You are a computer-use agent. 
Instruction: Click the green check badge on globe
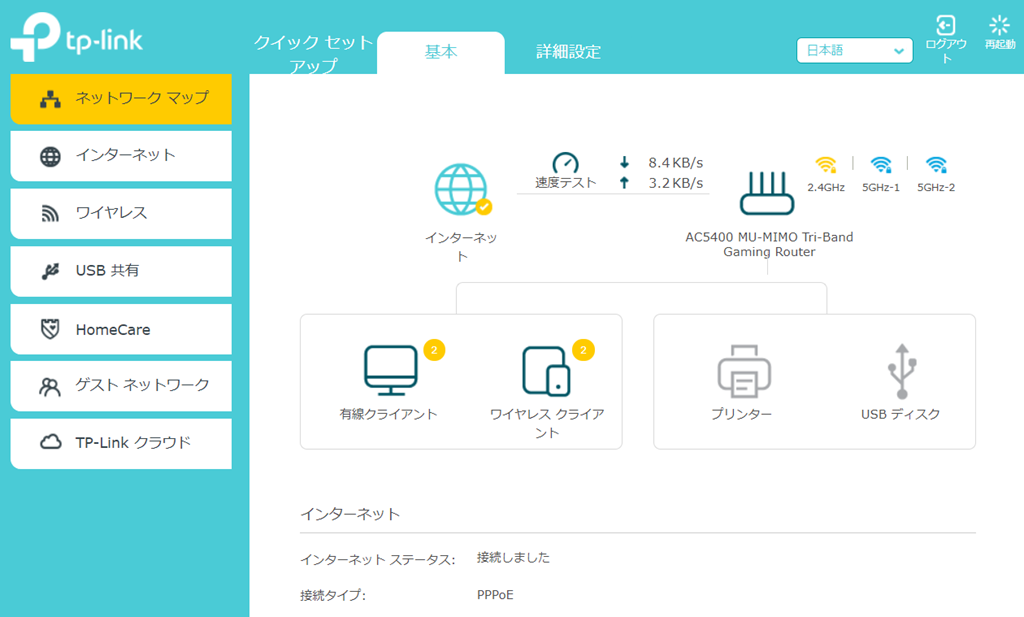pyautogui.click(x=484, y=206)
